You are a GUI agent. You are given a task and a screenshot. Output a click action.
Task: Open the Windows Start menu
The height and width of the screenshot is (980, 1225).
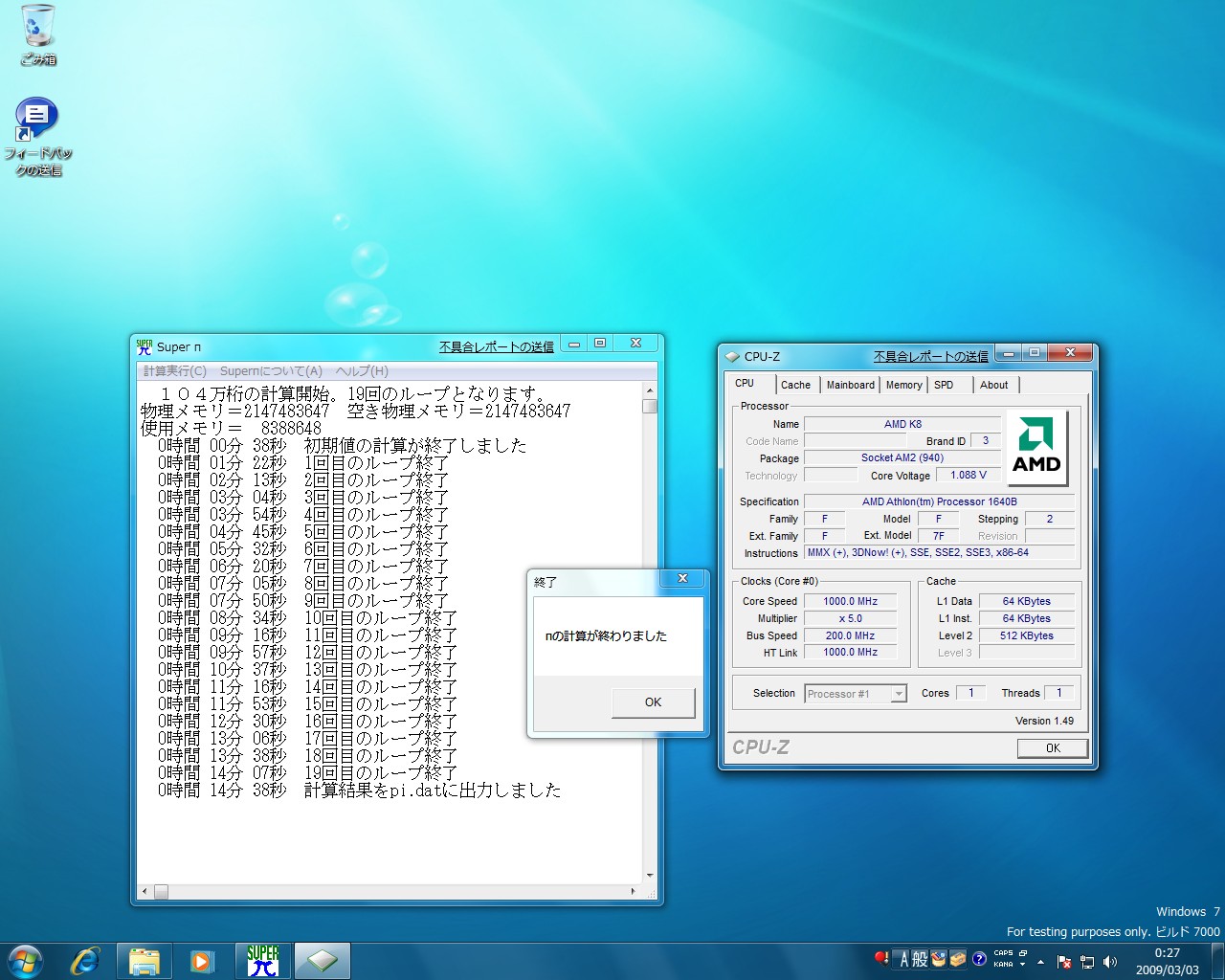tap(26, 961)
